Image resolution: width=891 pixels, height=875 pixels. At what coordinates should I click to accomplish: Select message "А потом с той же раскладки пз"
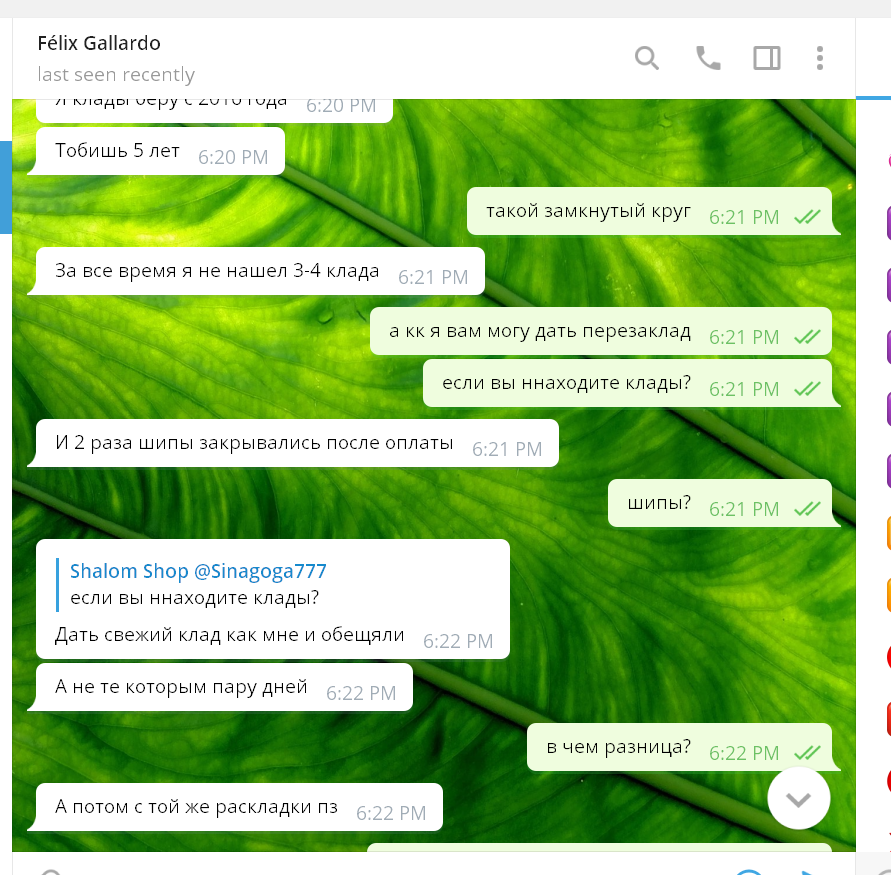pos(196,807)
